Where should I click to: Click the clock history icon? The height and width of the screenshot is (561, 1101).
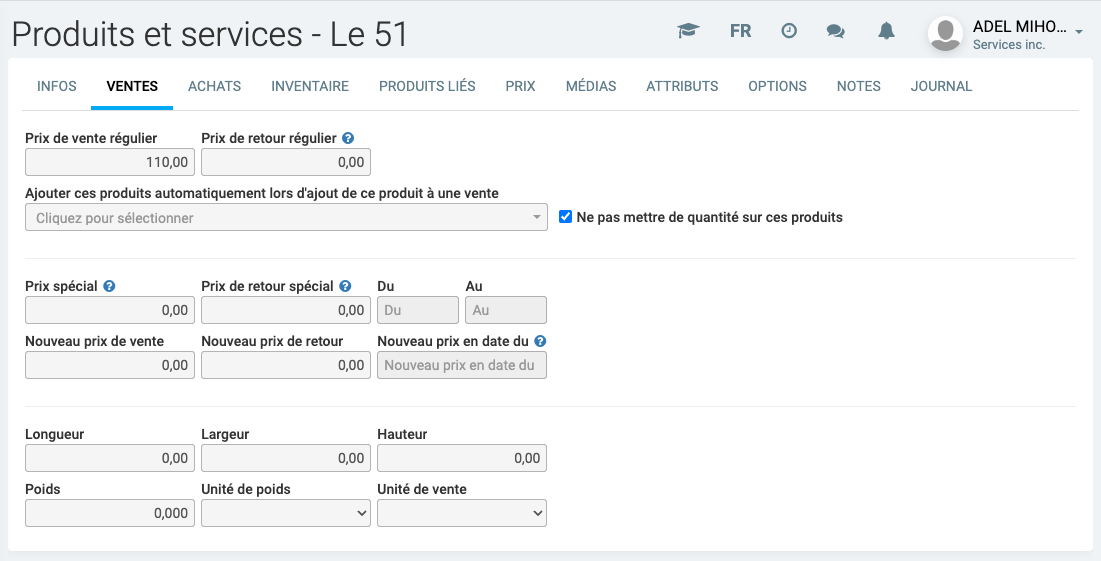point(789,31)
